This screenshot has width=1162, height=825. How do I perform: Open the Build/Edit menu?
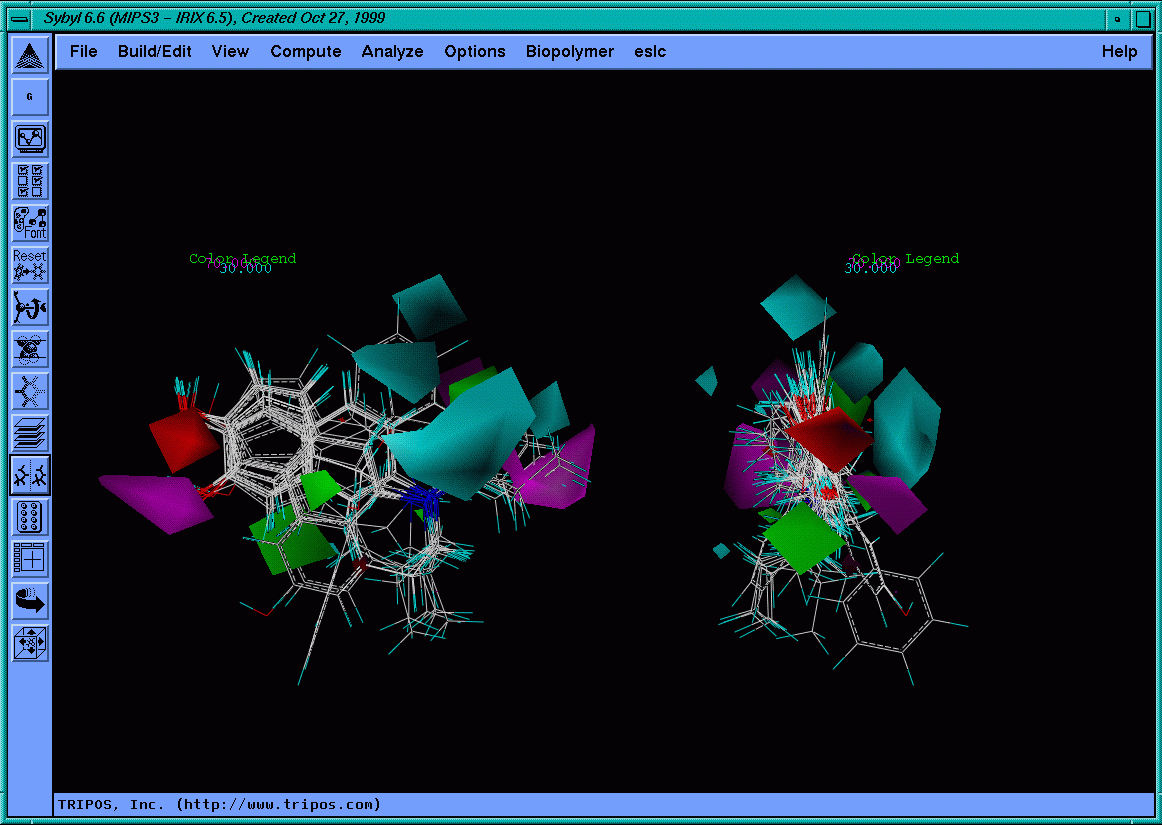155,52
